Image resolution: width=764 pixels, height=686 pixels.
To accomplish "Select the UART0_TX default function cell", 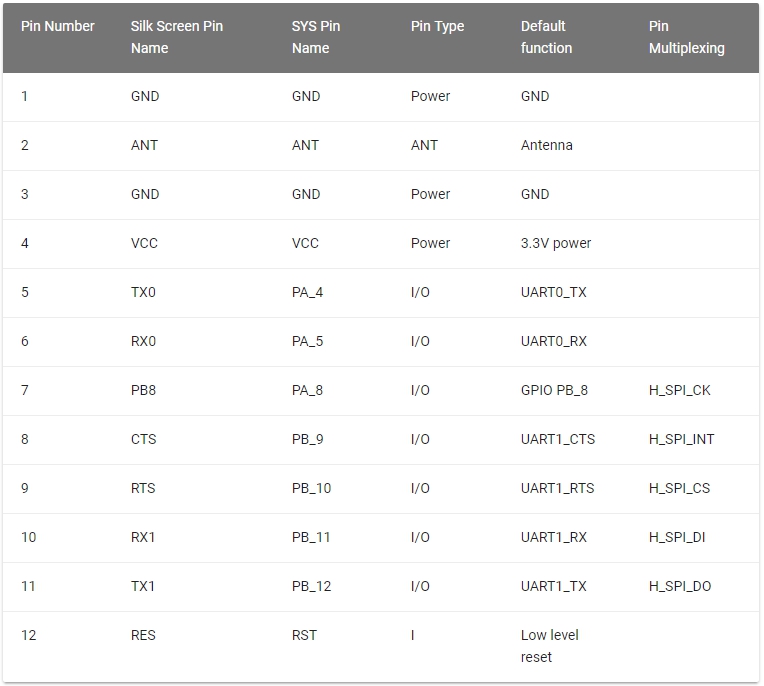I will 554,292.
